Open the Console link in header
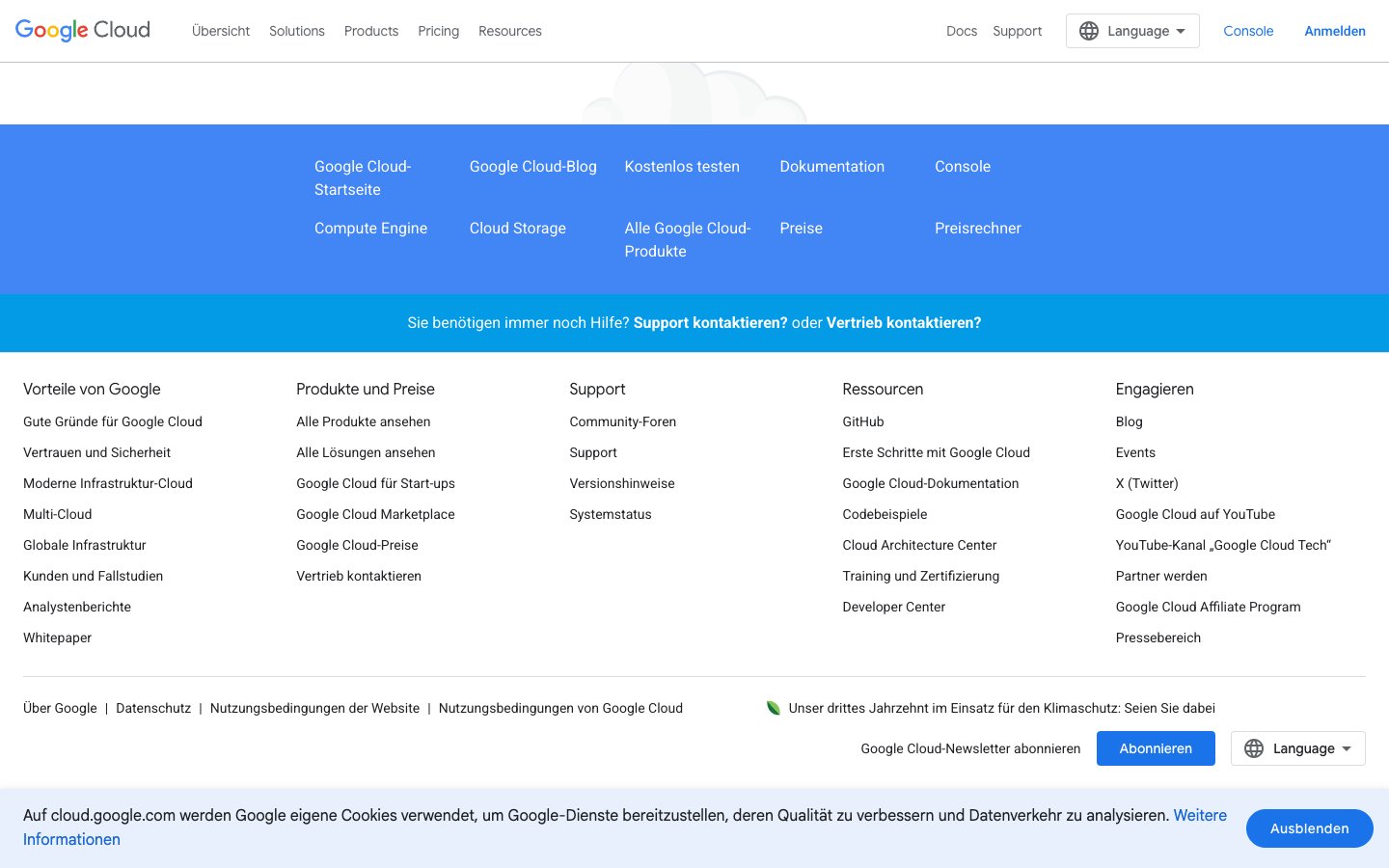 [1248, 31]
